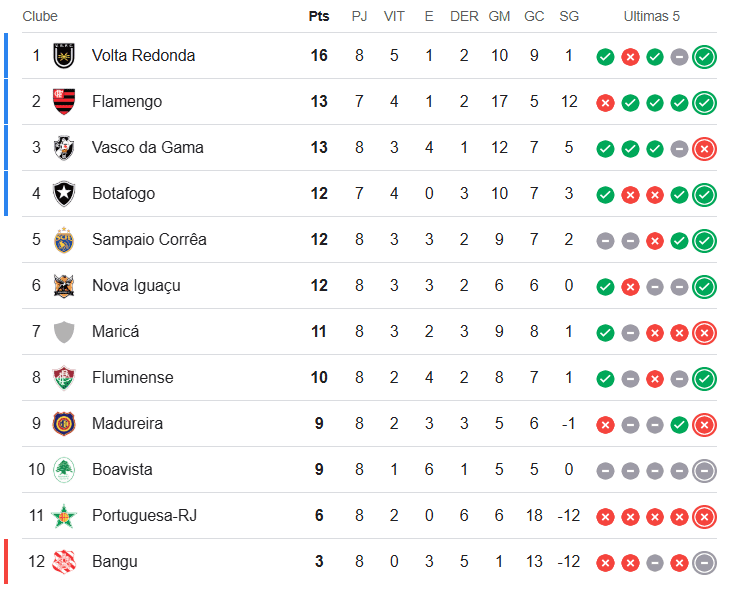
Task: Click the Volta Redonda club crest
Action: pos(64,56)
